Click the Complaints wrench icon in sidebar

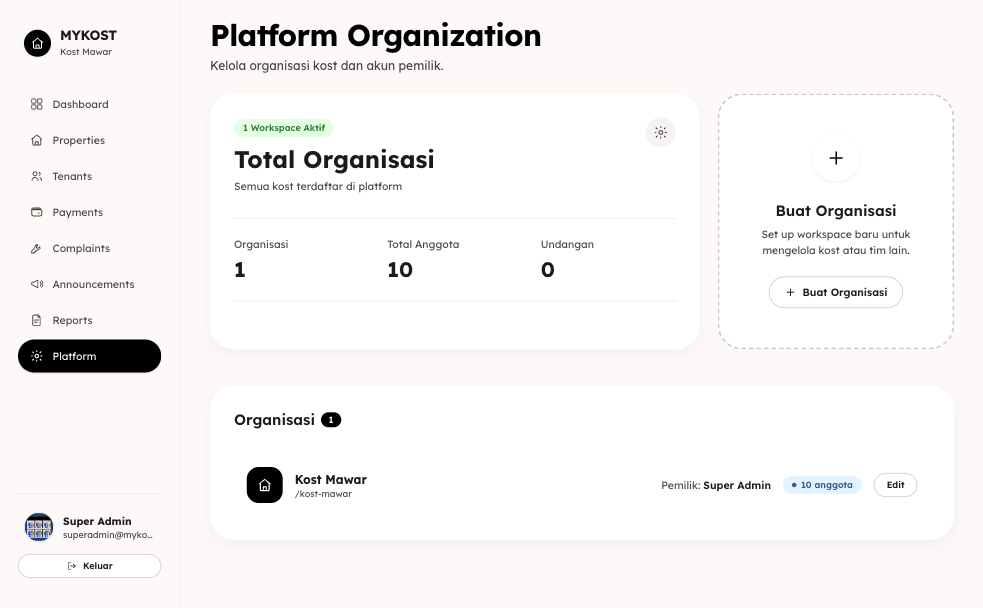37,248
